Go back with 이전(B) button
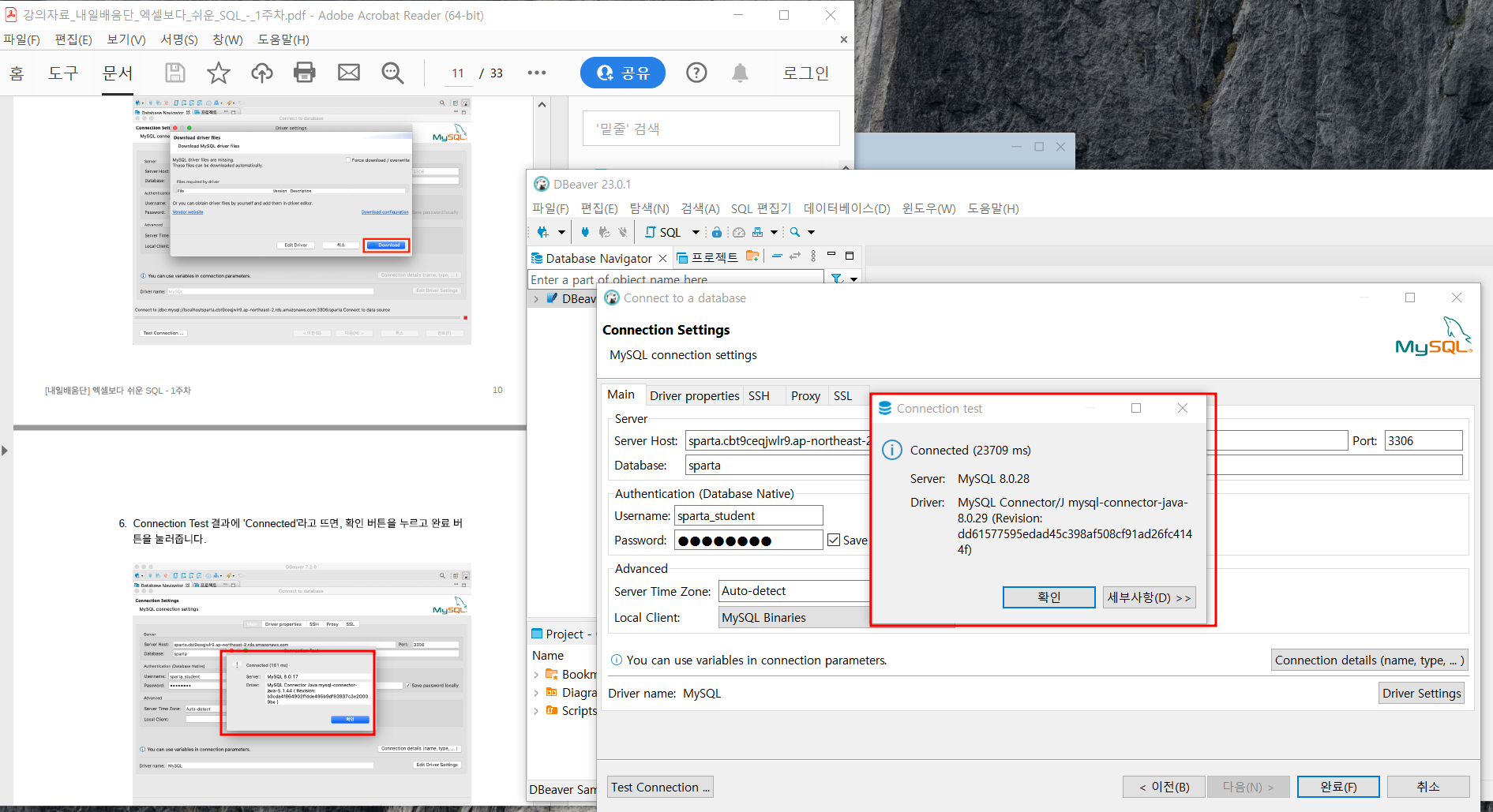Viewport: 1493px width, 812px height. 1164,787
